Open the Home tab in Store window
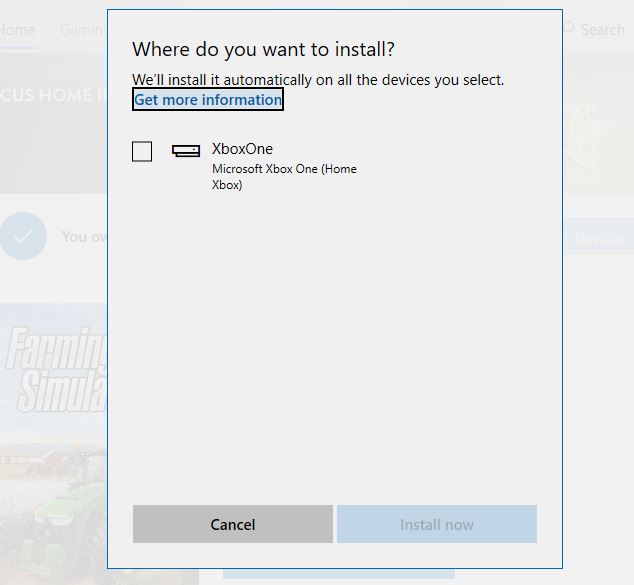634x585 pixels. click(17, 30)
